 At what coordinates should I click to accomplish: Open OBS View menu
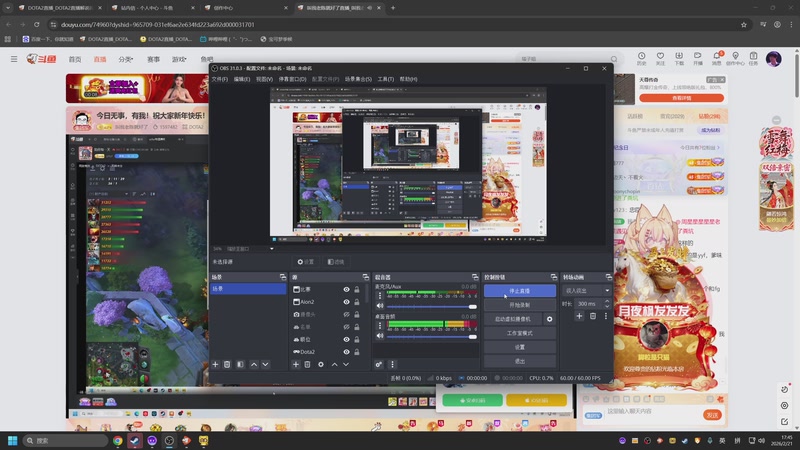coord(264,79)
